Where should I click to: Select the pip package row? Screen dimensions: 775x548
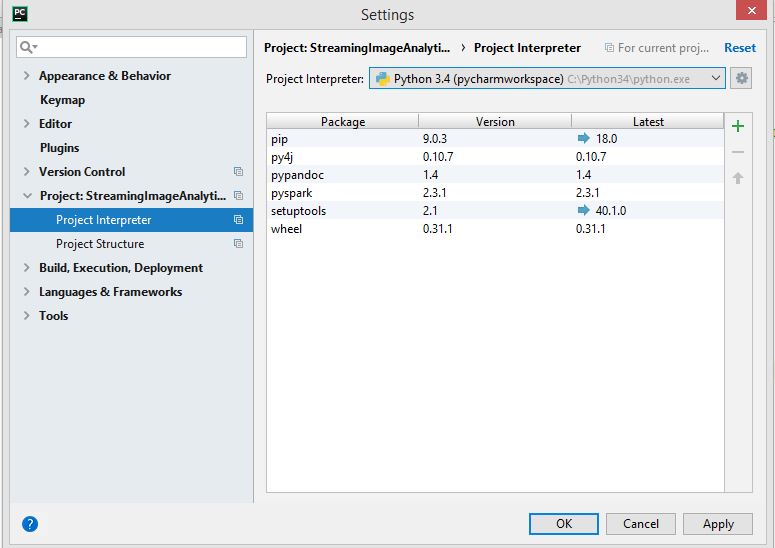tap(495, 138)
